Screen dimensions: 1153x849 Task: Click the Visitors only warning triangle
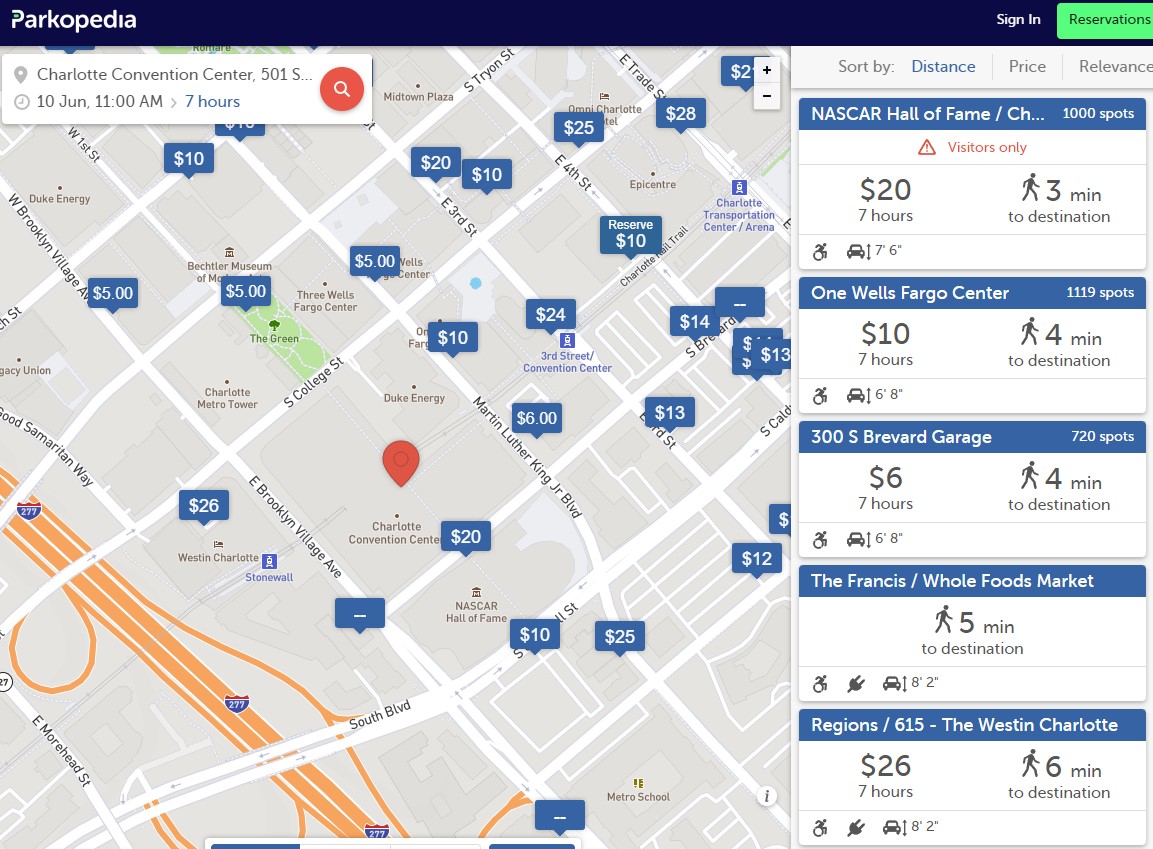[927, 147]
